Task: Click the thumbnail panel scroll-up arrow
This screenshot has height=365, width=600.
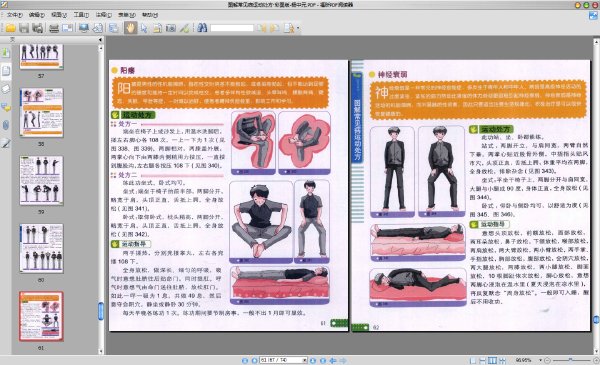Action: coord(101,48)
